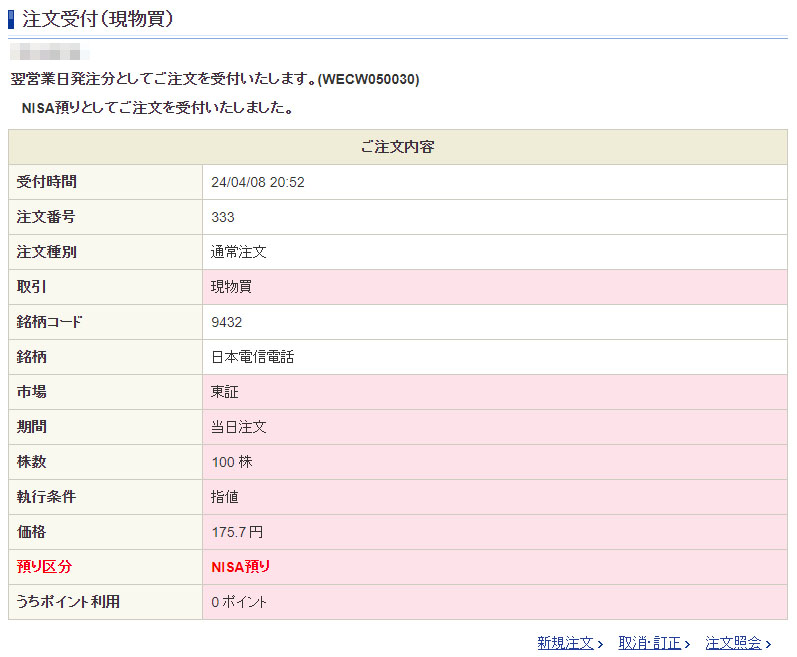The height and width of the screenshot is (657, 797).
Task: Click the price value 175.7円
Action: pyautogui.click(x=237, y=532)
